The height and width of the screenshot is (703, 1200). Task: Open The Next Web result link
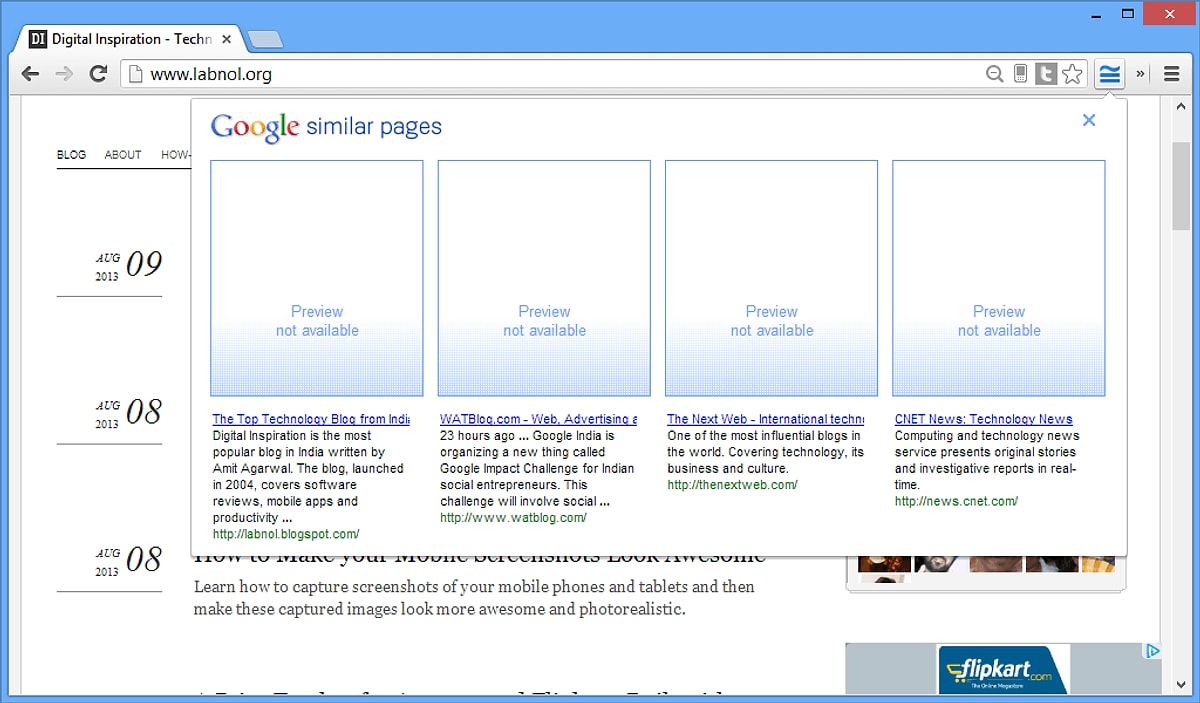[765, 419]
